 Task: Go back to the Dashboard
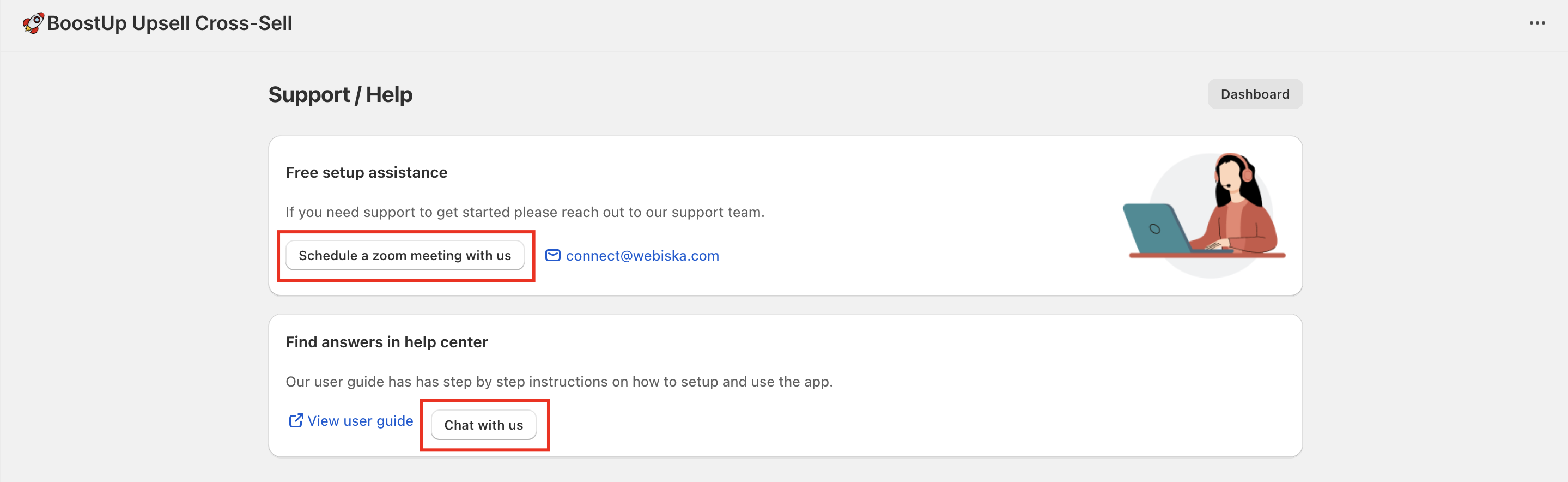[x=1255, y=94]
